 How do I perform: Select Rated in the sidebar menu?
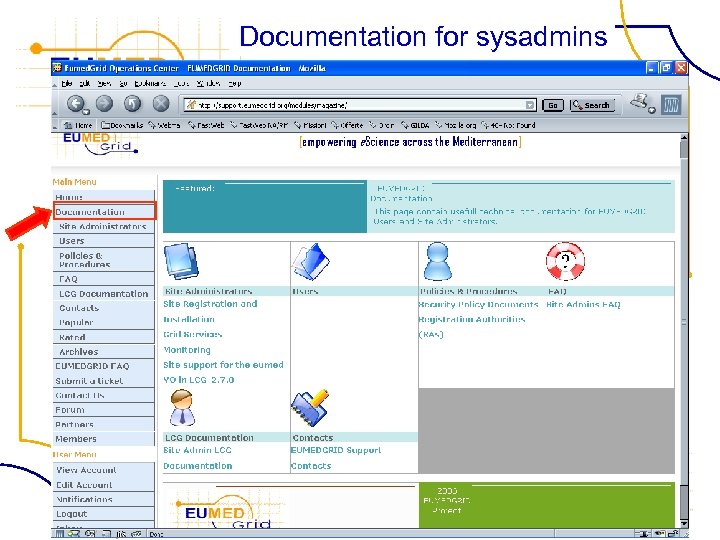click(x=104, y=337)
